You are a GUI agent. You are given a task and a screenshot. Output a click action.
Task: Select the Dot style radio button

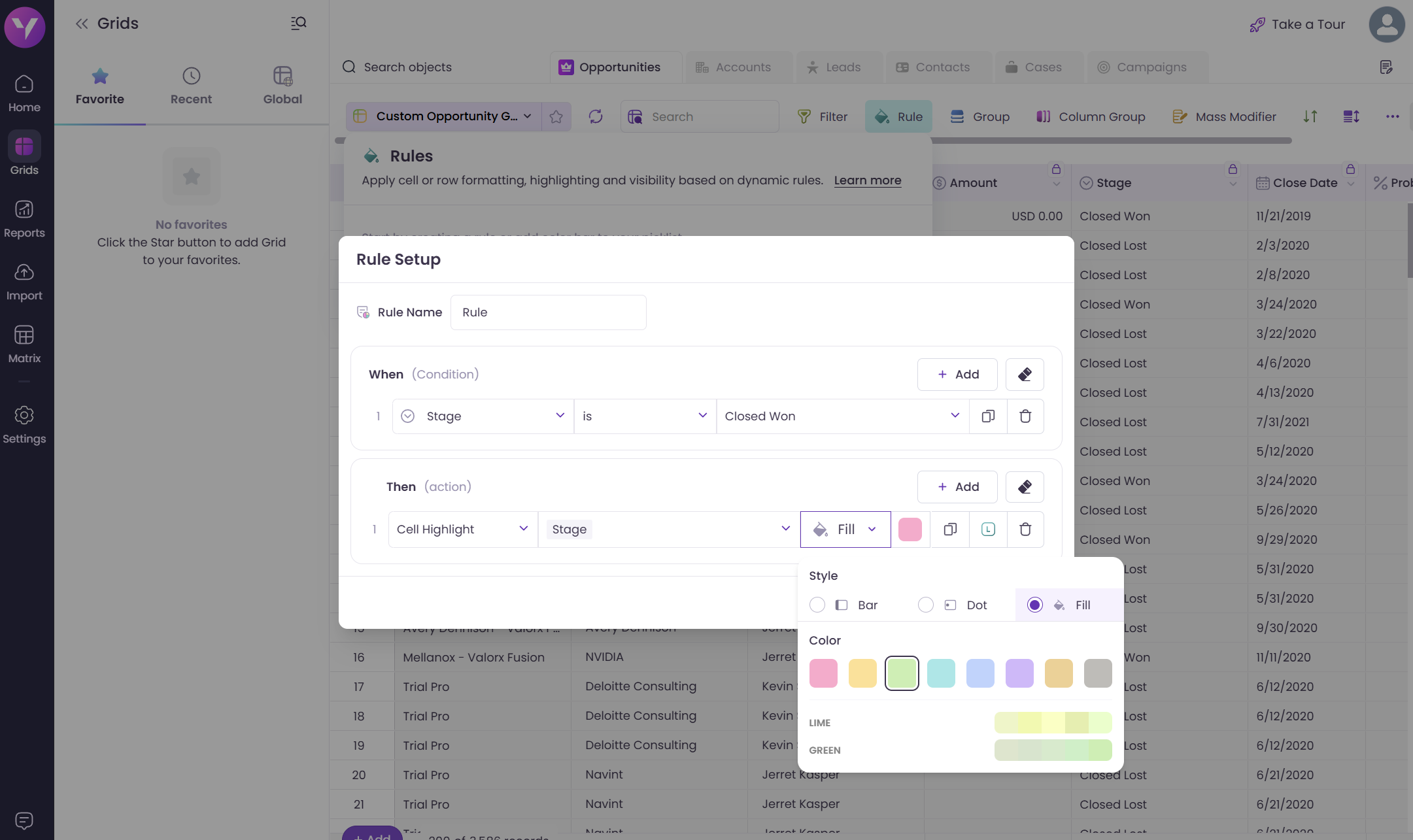pos(925,605)
